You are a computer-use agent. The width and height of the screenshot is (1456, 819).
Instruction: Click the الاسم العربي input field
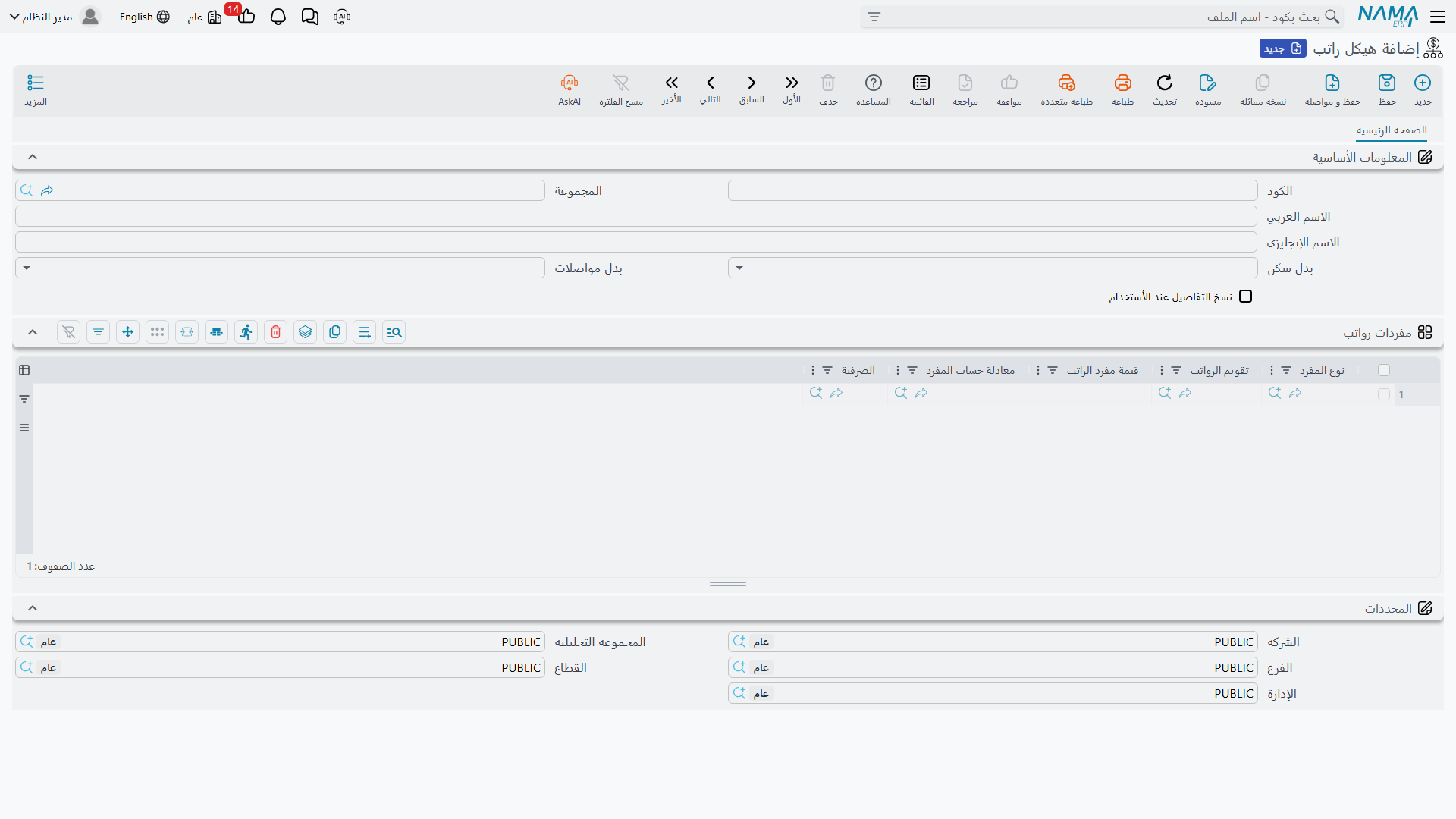636,216
